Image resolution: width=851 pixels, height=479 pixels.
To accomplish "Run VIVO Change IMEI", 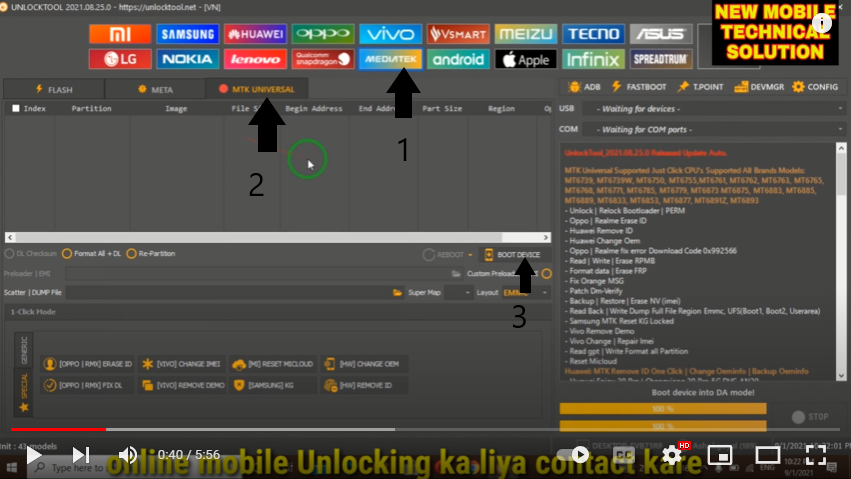I will click(181, 363).
